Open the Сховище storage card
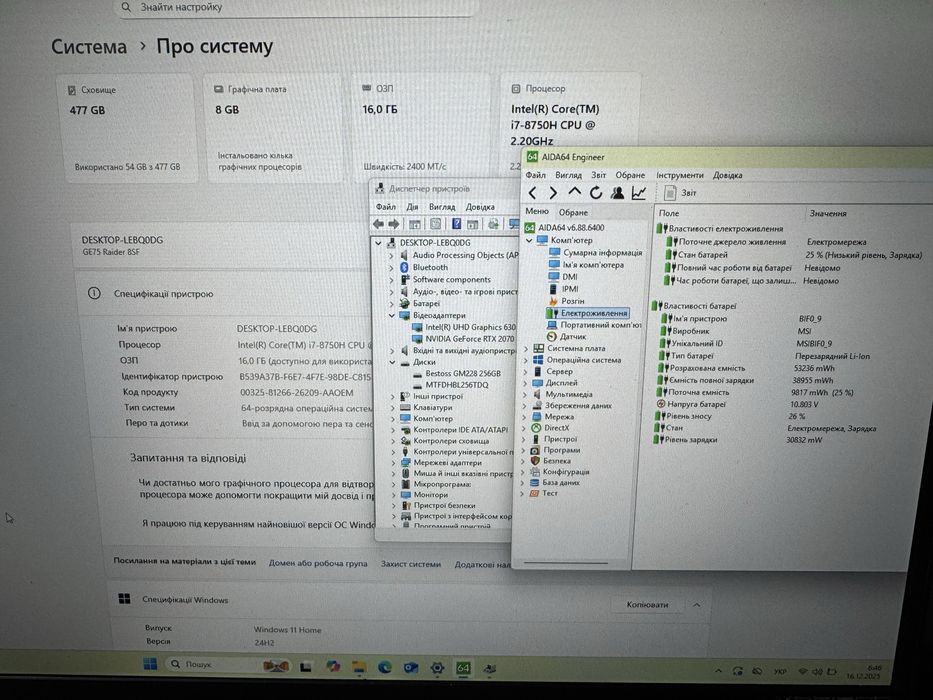933x700 pixels. (127, 127)
